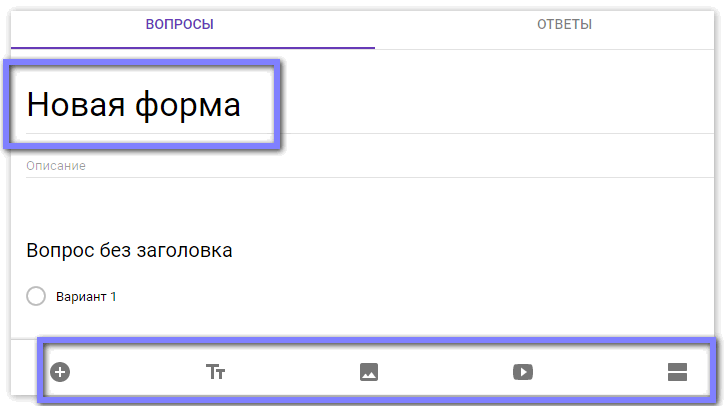Focus the form description placeholder text

coord(56,166)
